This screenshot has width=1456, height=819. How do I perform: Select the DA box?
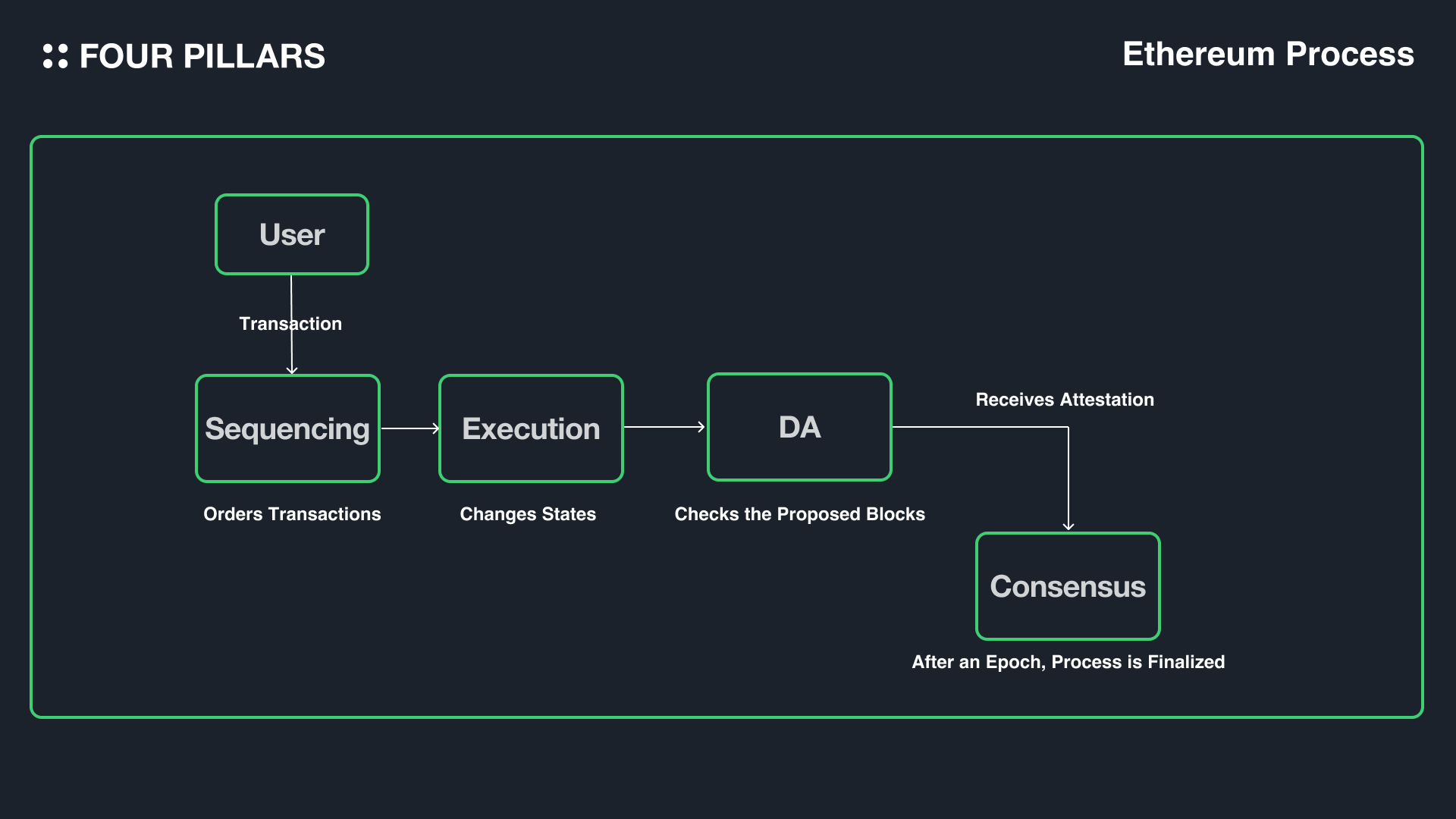coord(799,427)
